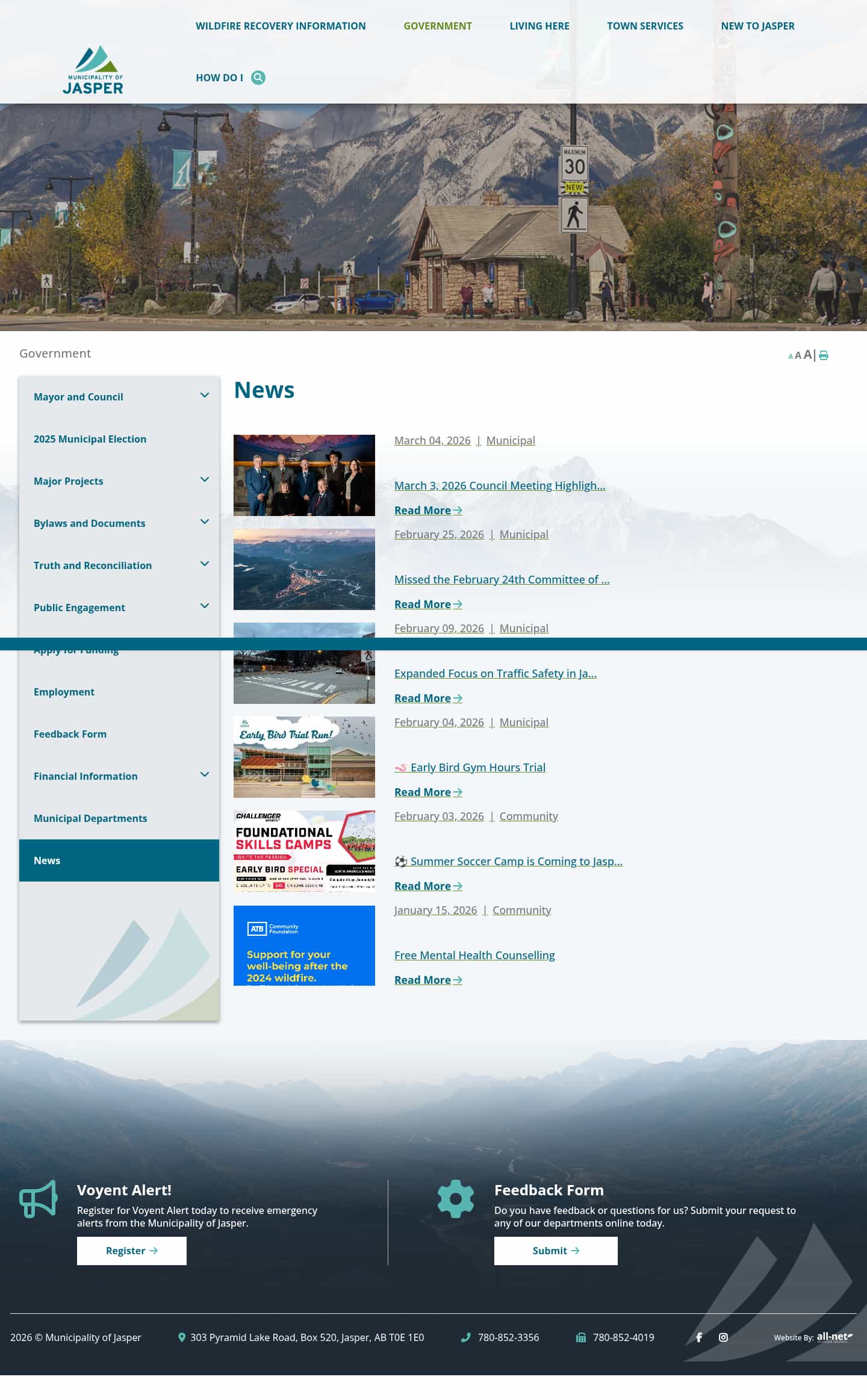Open the search magnifier icon
The height and width of the screenshot is (1400, 867).
click(258, 78)
